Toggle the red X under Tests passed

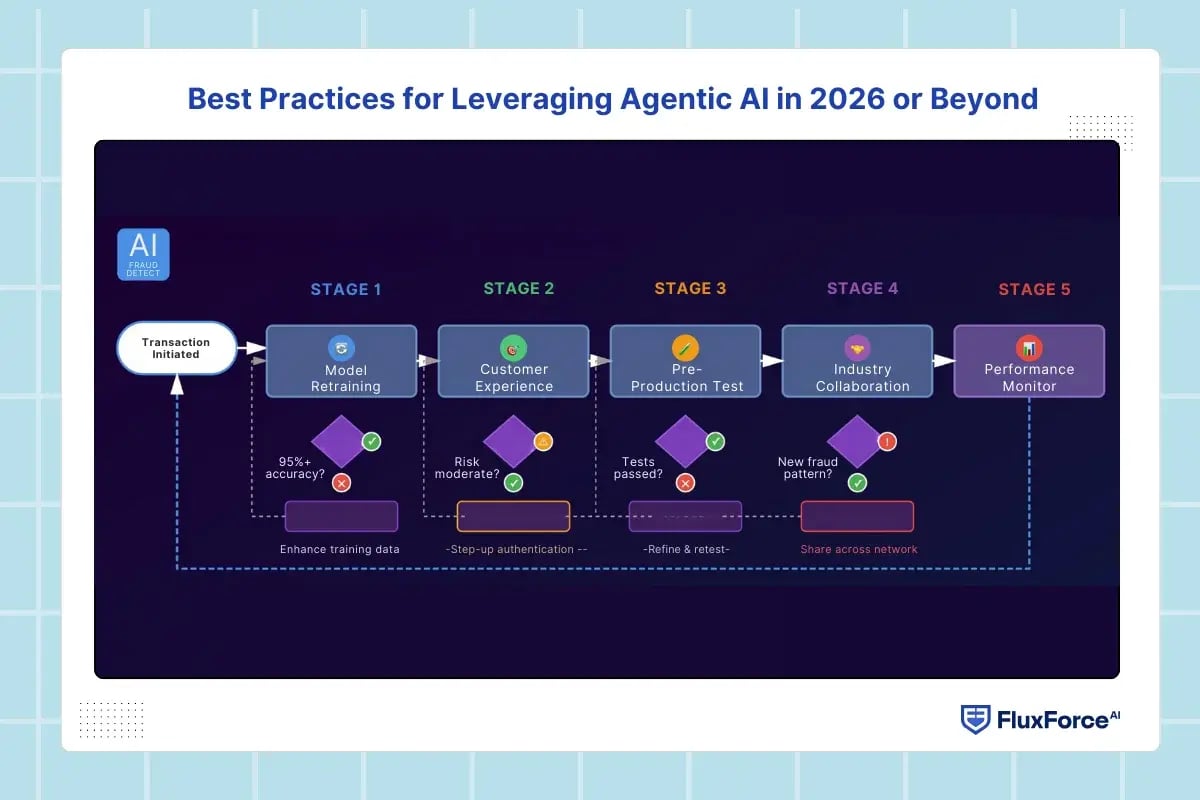tap(683, 482)
